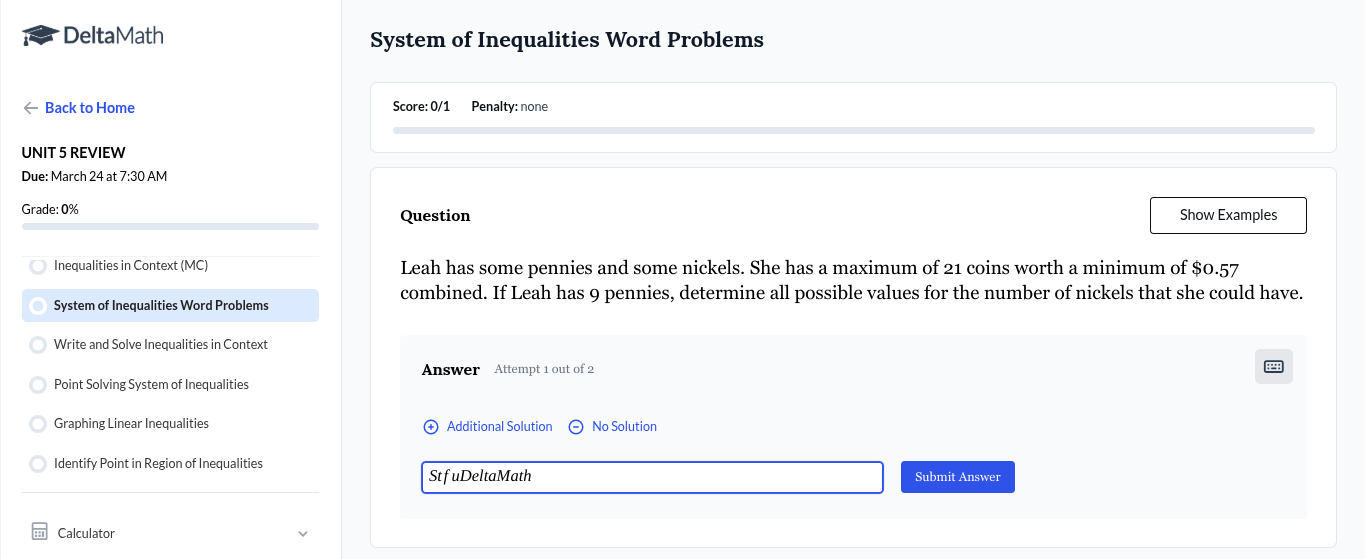The image size is (1365, 559).
Task: Click the back arrow icon
Action: pyautogui.click(x=31, y=108)
